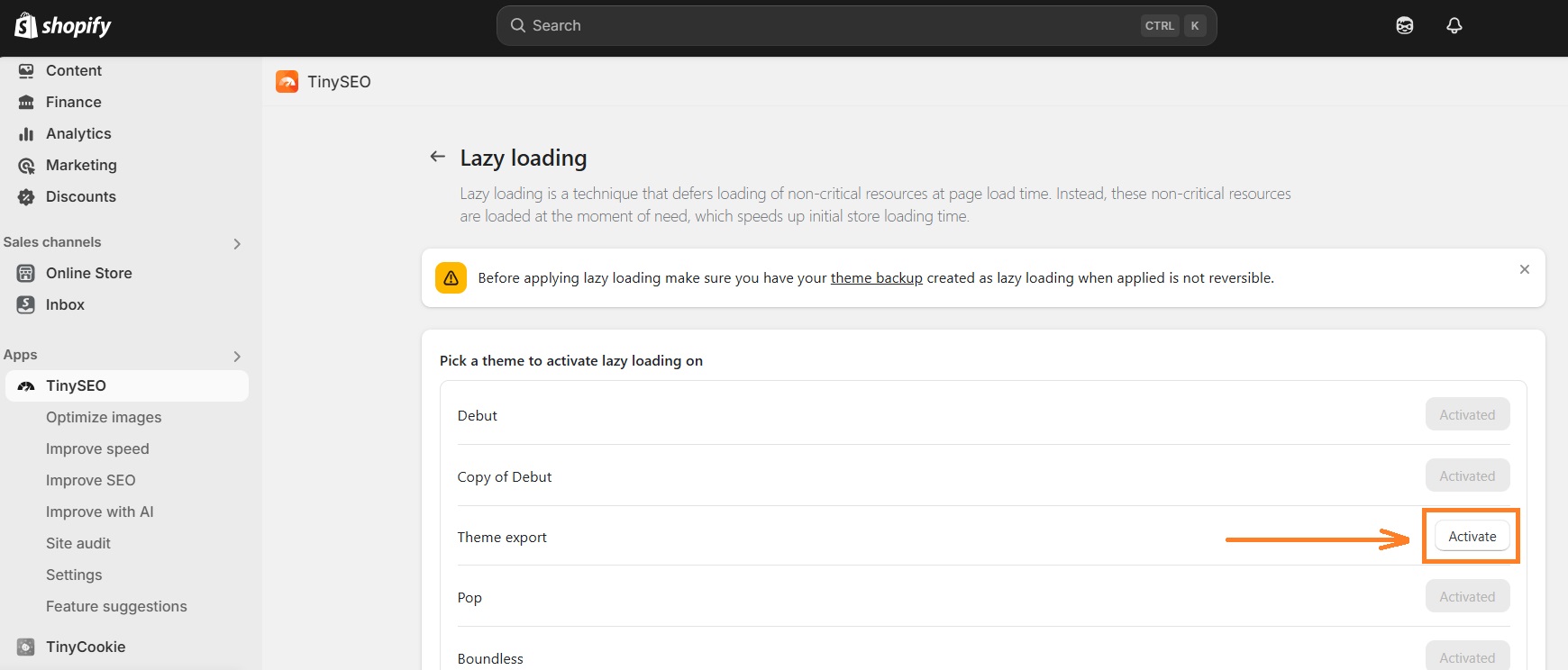Click the Debut theme name

coord(477,415)
